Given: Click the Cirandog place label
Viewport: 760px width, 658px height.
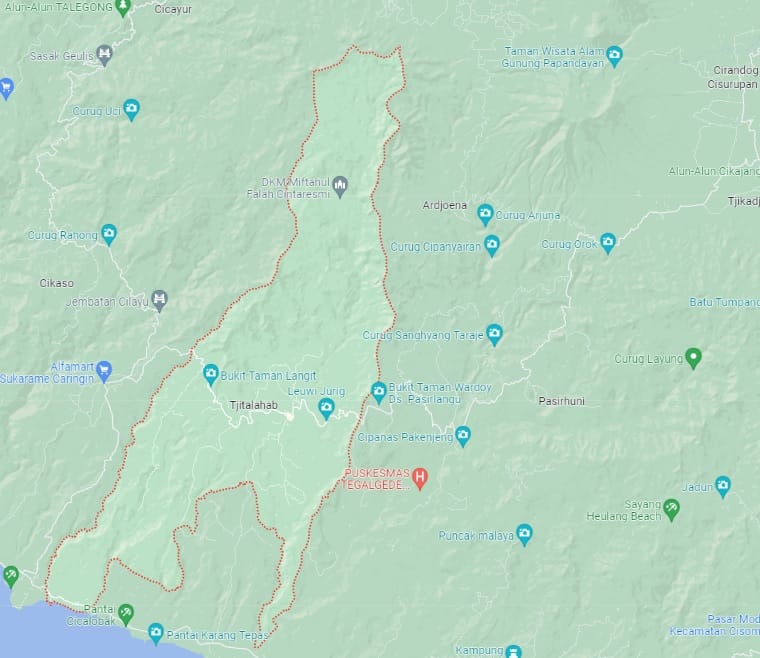Looking at the screenshot, I should (736, 70).
